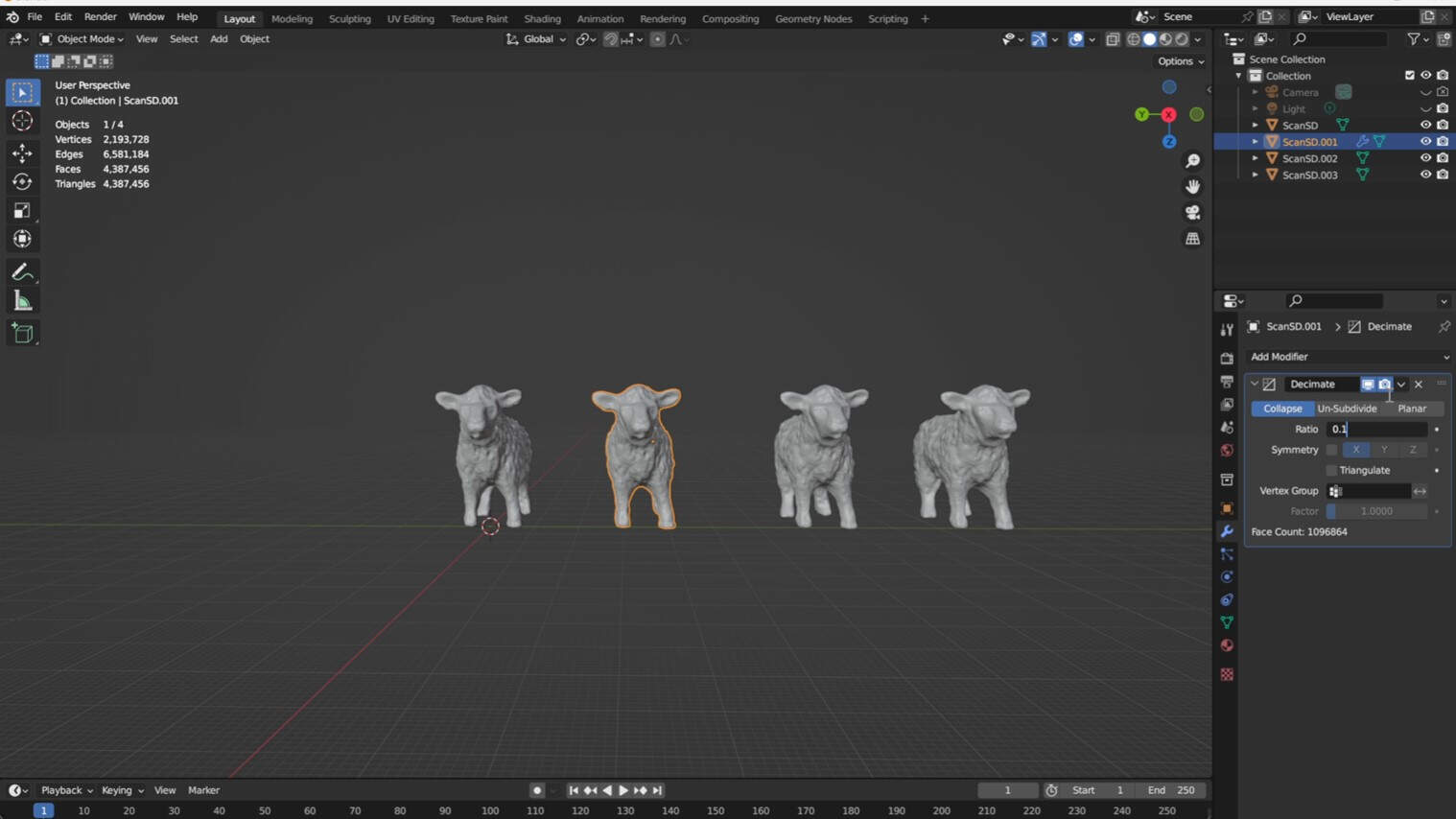Click the pan view hand icon
The width and height of the screenshot is (1456, 819).
coord(1192,186)
